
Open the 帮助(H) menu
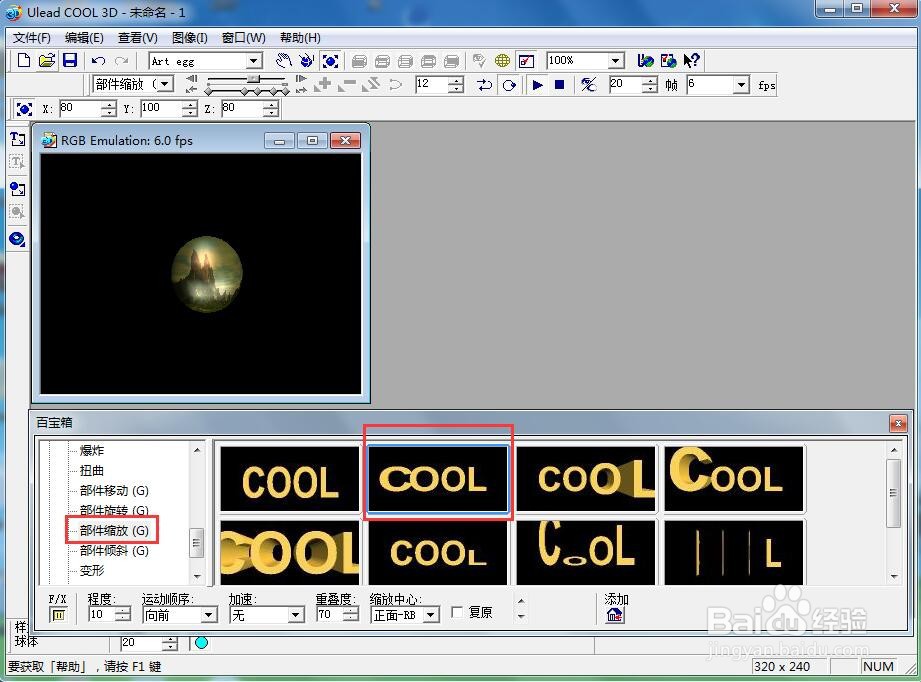tap(300, 38)
